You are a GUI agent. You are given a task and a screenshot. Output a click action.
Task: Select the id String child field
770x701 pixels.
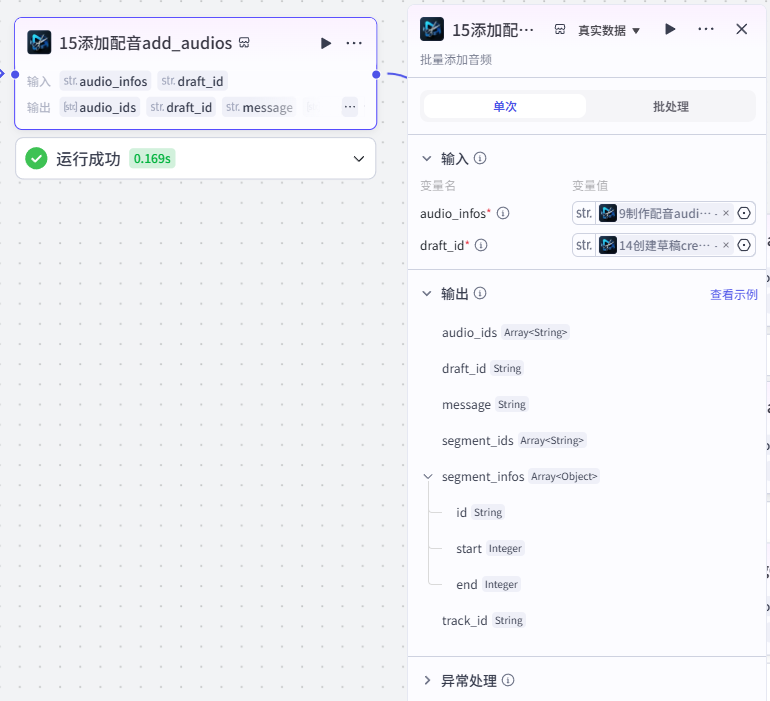click(x=480, y=512)
